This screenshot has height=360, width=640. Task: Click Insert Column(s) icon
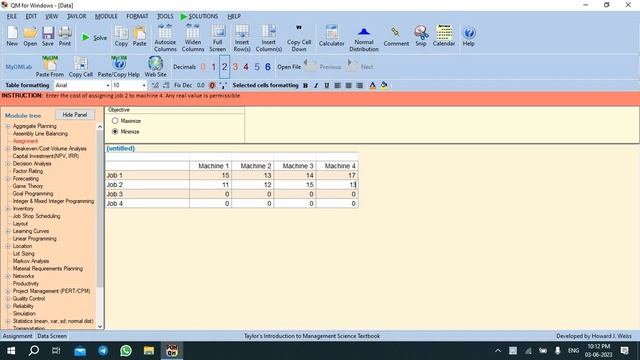(269, 38)
